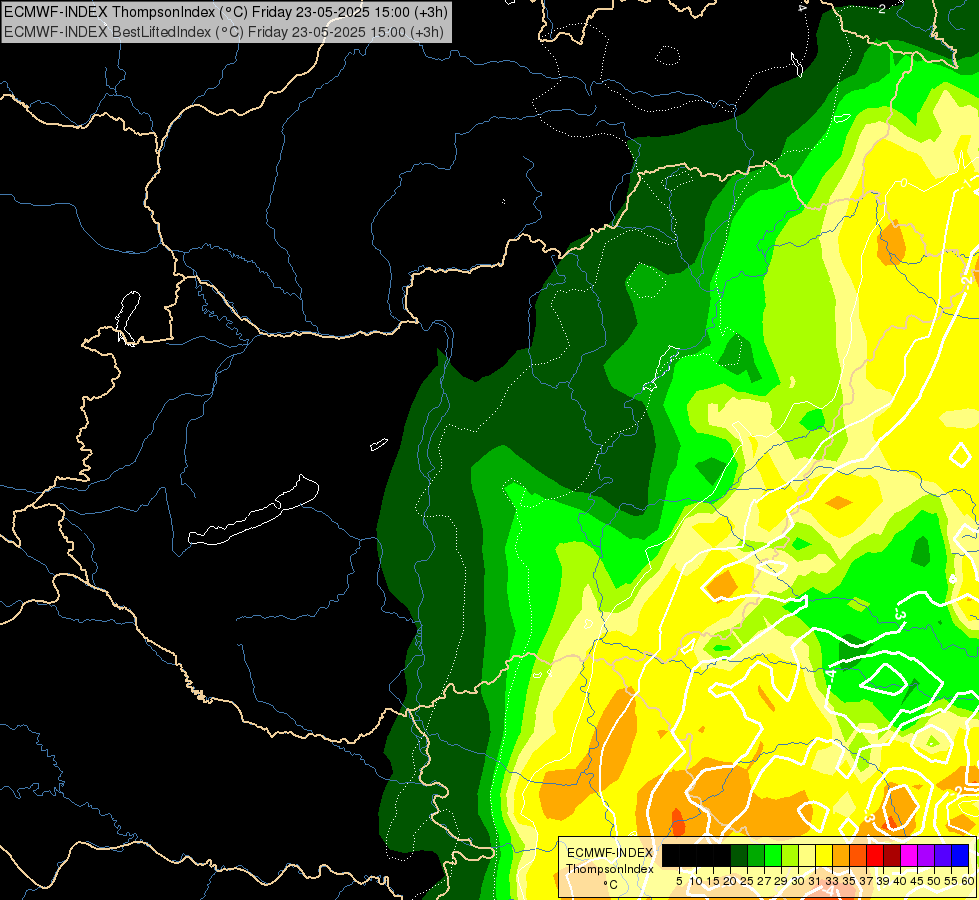Click the legend tick value '10'
The image size is (979, 900).
tap(696, 881)
